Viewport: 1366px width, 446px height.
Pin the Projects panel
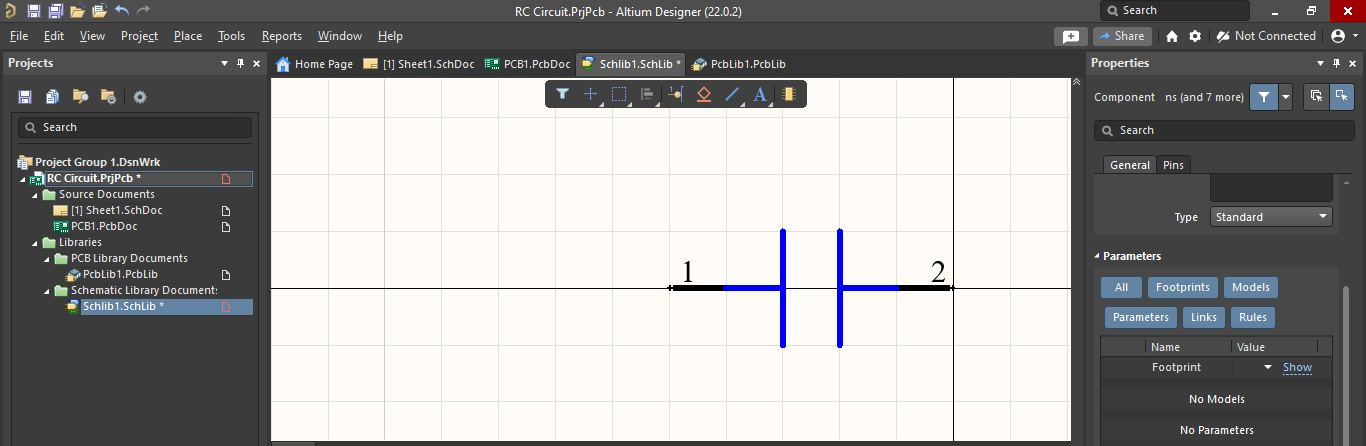[240, 63]
